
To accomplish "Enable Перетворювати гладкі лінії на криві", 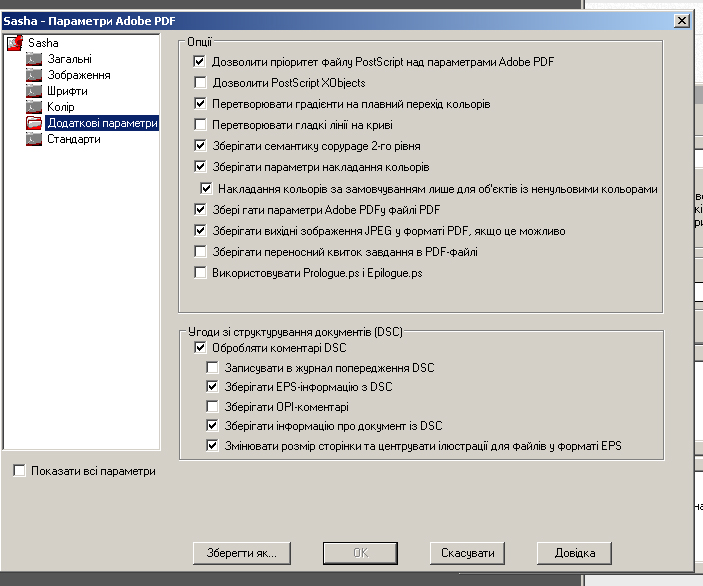I will tap(200, 125).
